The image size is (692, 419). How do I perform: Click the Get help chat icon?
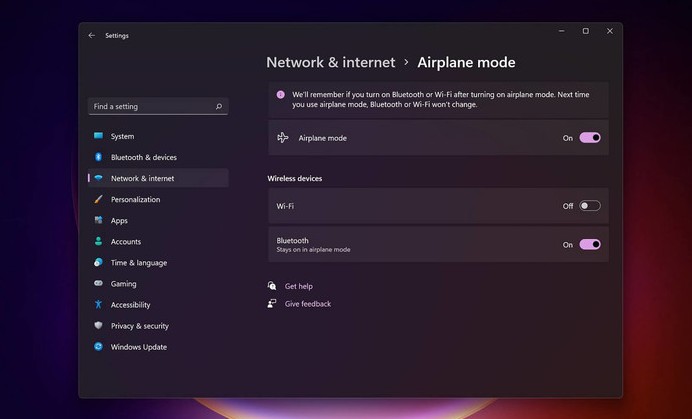[x=272, y=286]
